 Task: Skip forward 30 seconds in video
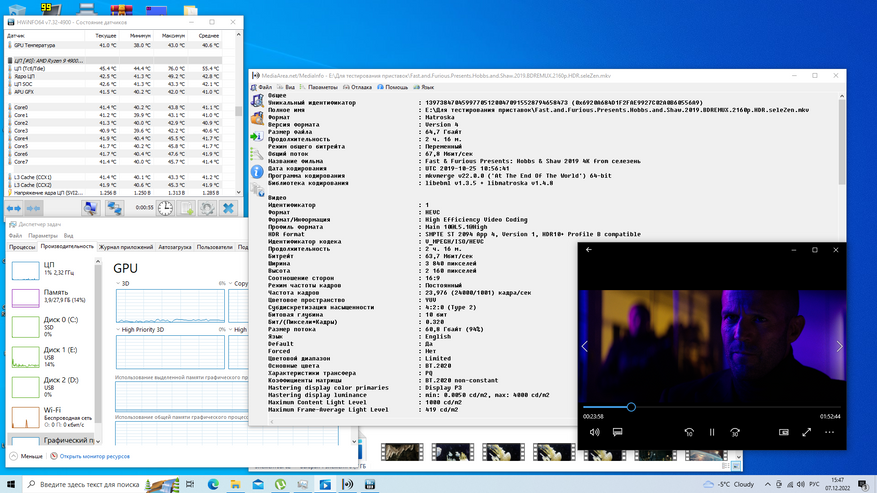pos(735,432)
